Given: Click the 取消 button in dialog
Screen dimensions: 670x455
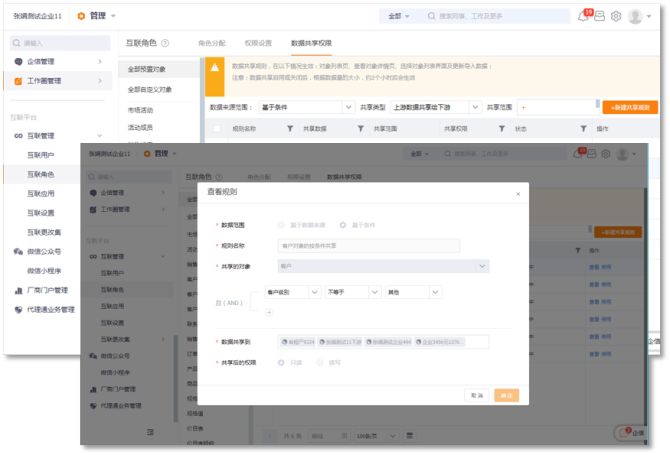Looking at the screenshot, I should (476, 396).
